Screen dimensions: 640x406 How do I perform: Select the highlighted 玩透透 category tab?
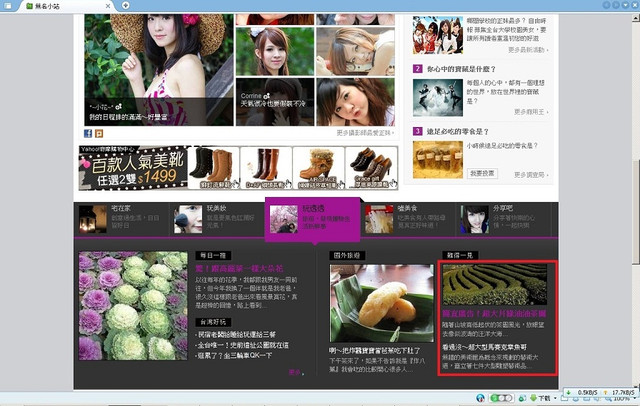click(x=313, y=219)
